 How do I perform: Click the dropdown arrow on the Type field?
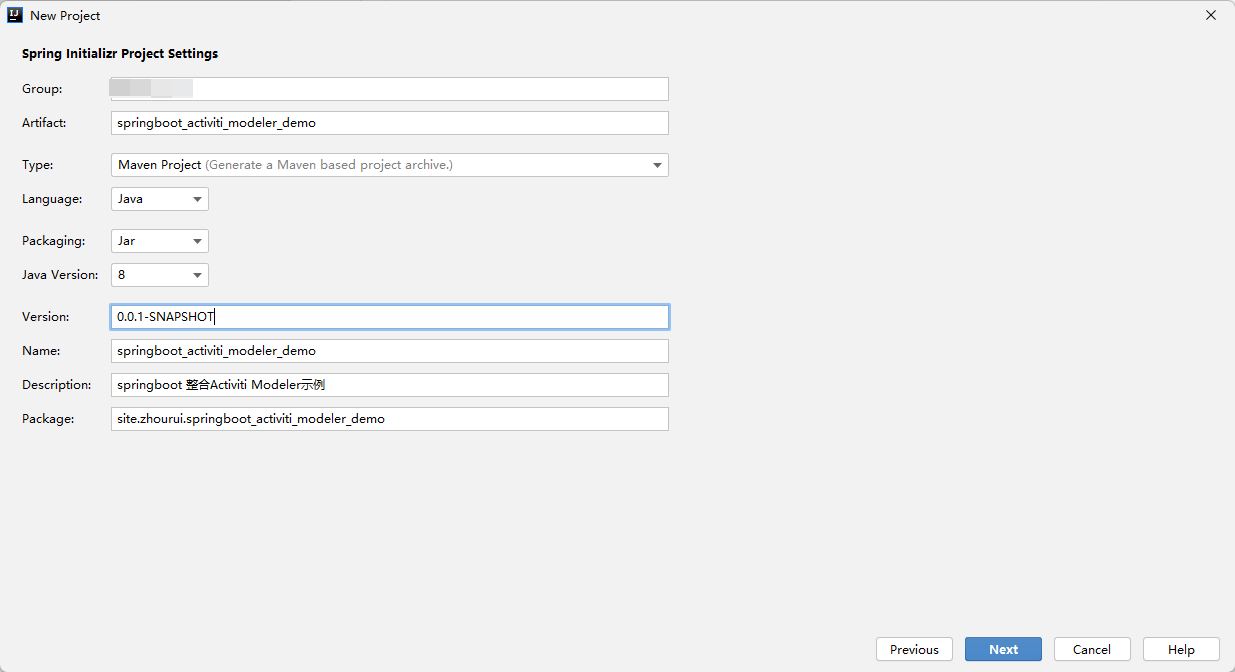tap(657, 164)
